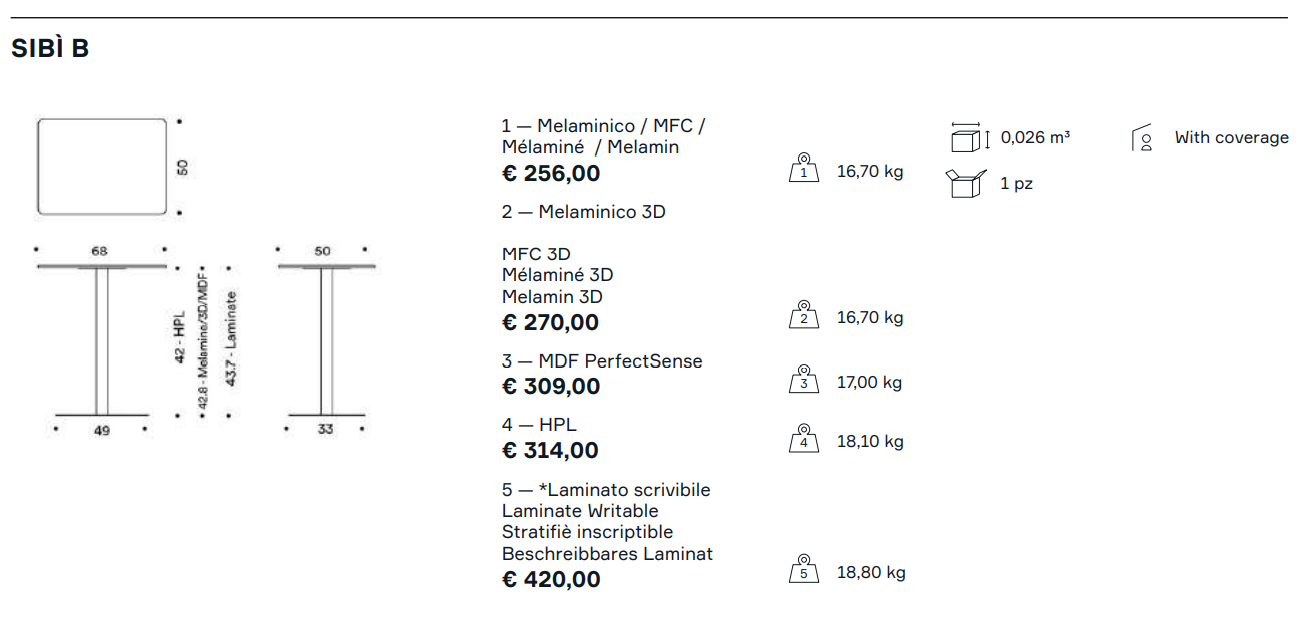The height and width of the screenshot is (630, 1312).
Task: Click the € 314,00 HPL price
Action: pyautogui.click(x=550, y=451)
